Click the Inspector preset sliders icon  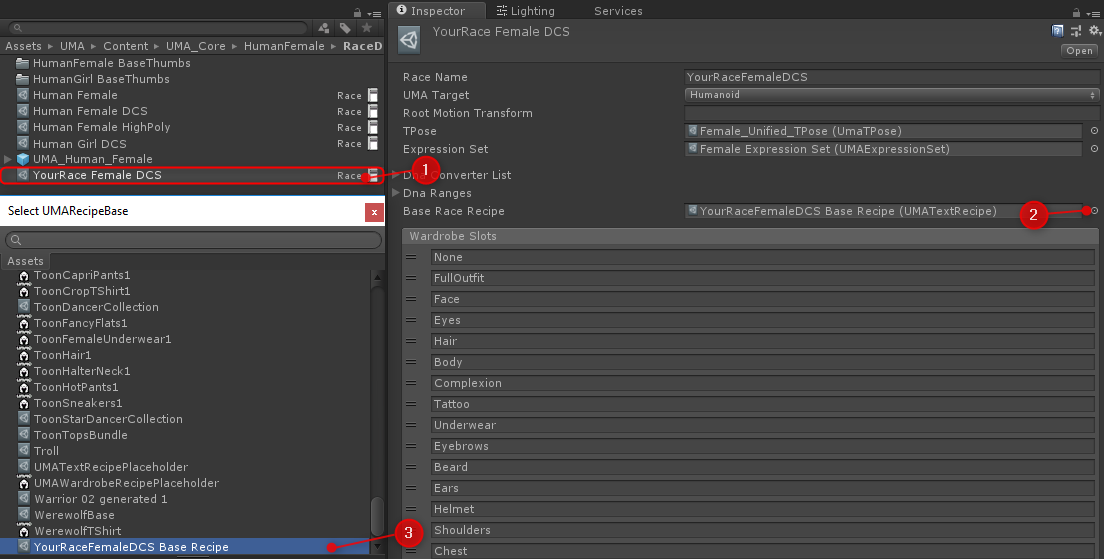[1076, 32]
